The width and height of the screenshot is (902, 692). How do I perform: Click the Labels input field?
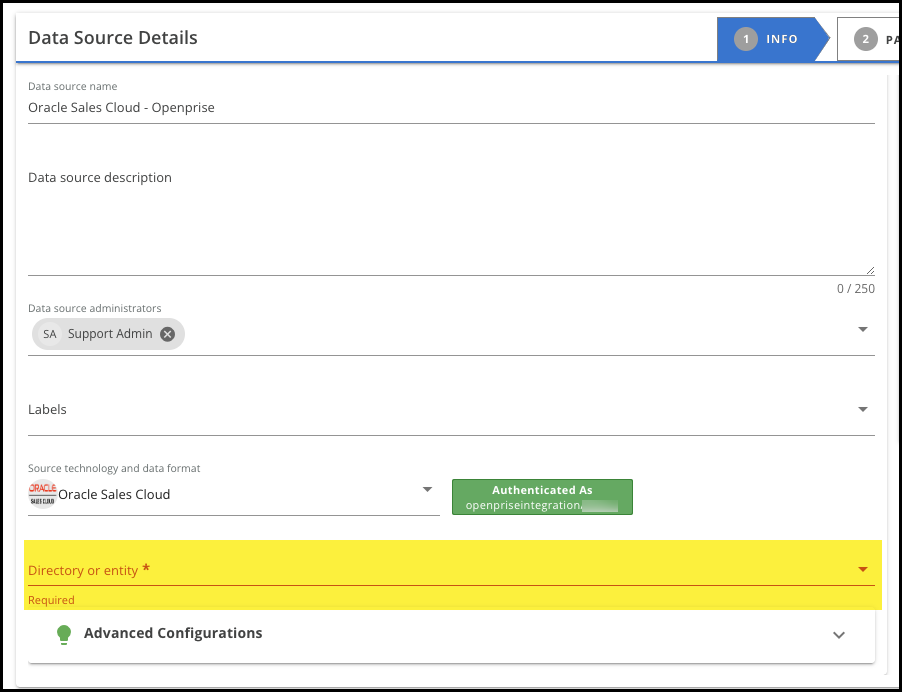430,410
